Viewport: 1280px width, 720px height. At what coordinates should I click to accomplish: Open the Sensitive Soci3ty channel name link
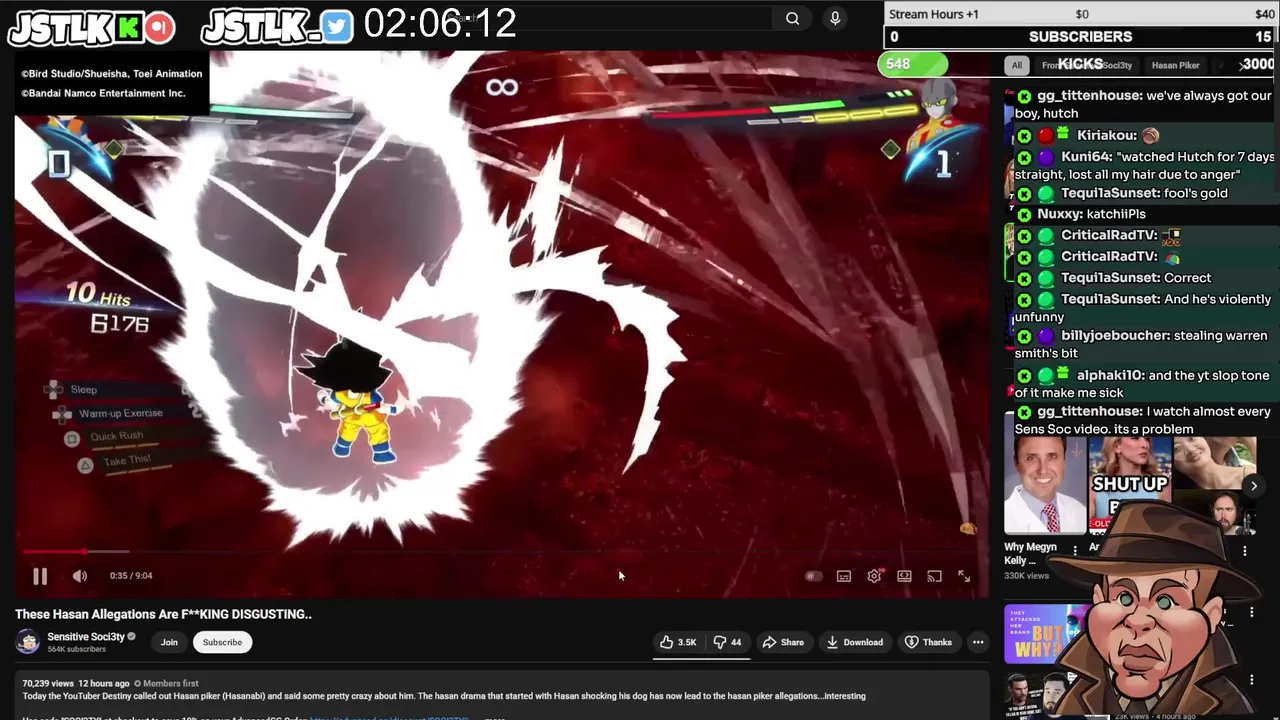coord(86,637)
